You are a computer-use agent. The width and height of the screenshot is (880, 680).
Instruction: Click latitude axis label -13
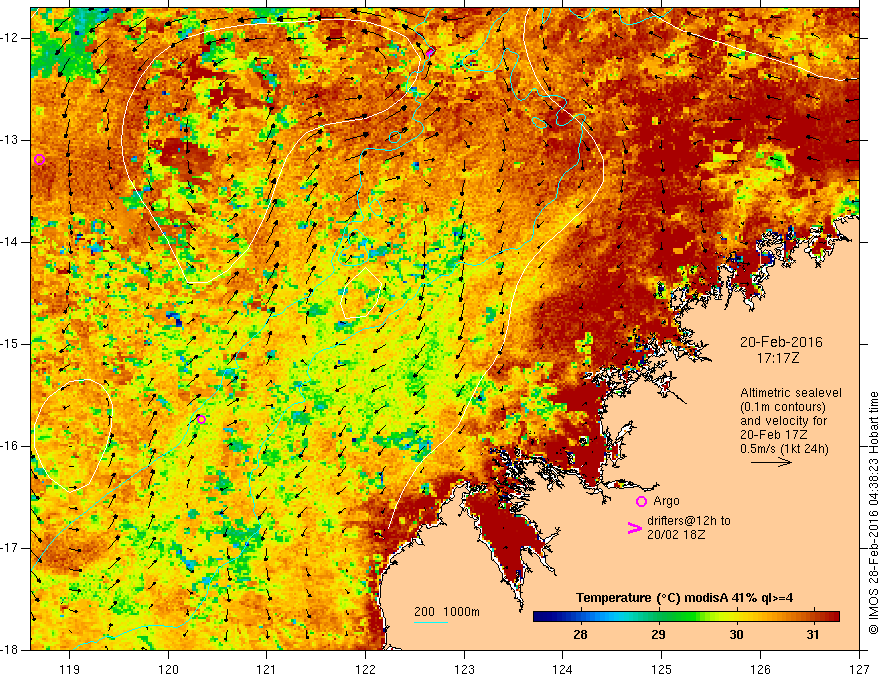tap(9, 140)
